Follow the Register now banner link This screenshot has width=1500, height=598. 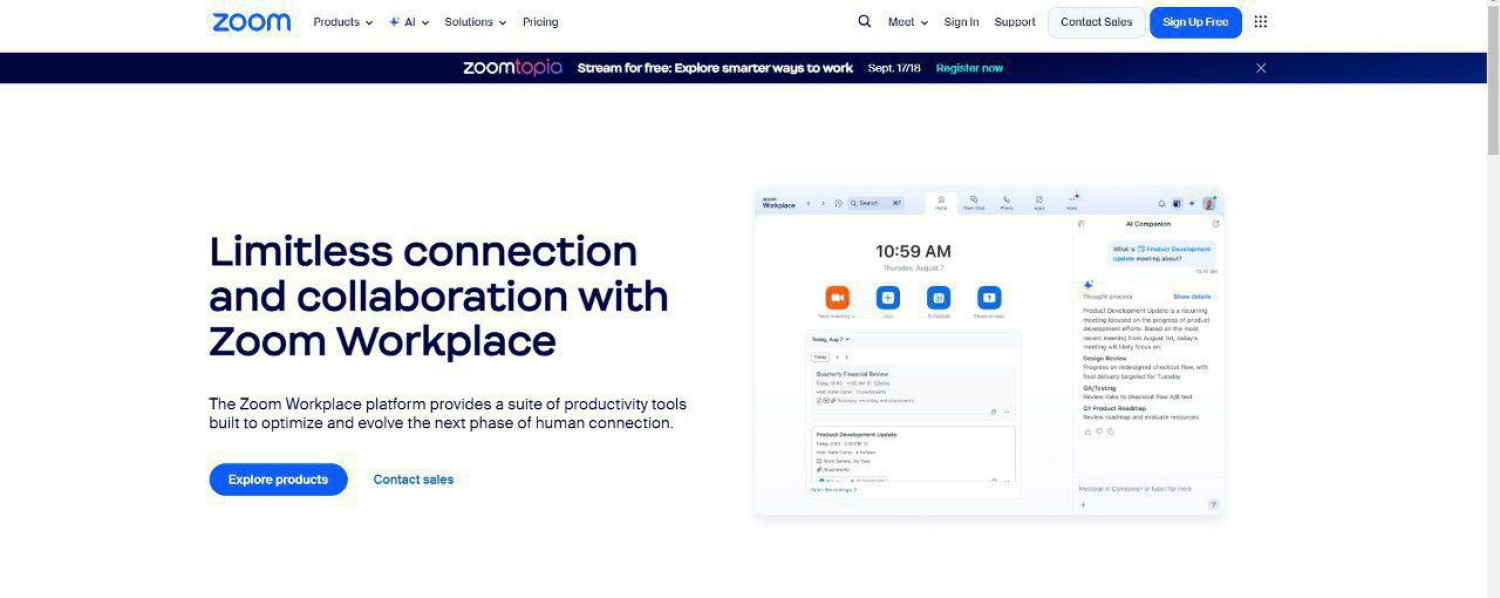click(969, 68)
